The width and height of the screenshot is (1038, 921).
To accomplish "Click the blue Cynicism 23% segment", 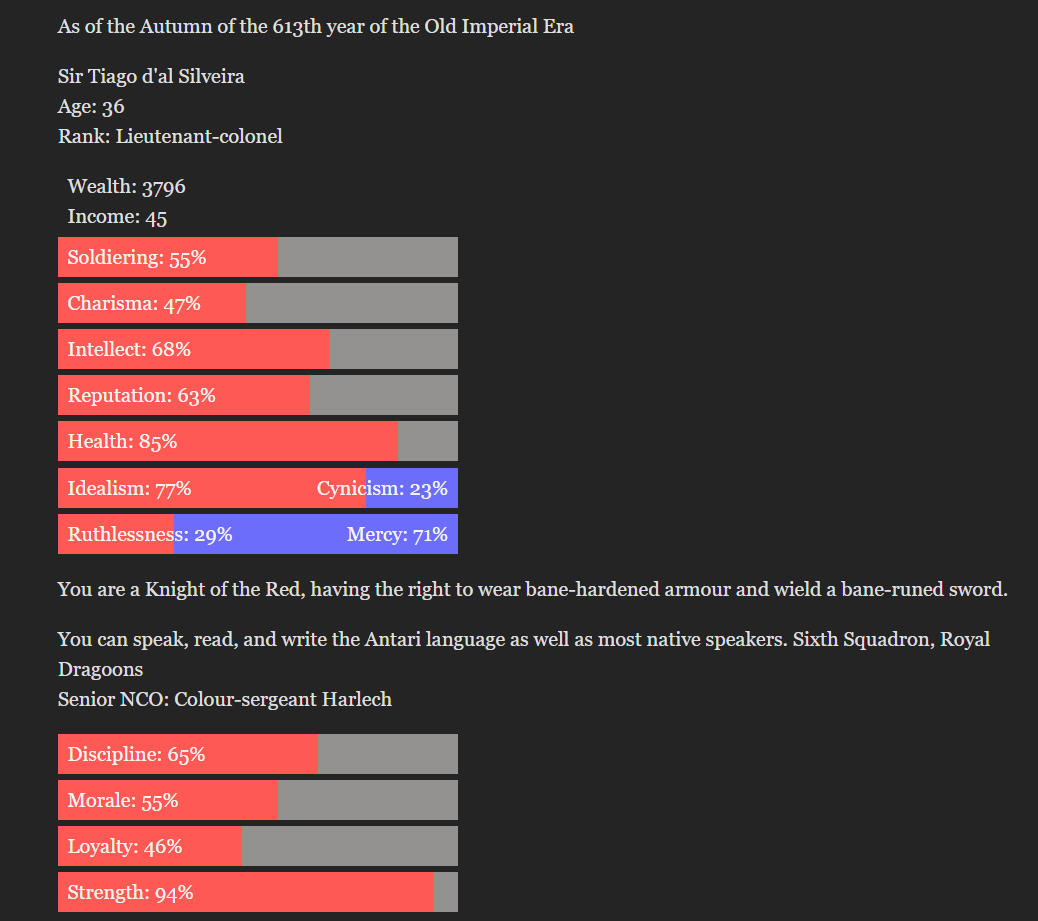I will 412,488.
